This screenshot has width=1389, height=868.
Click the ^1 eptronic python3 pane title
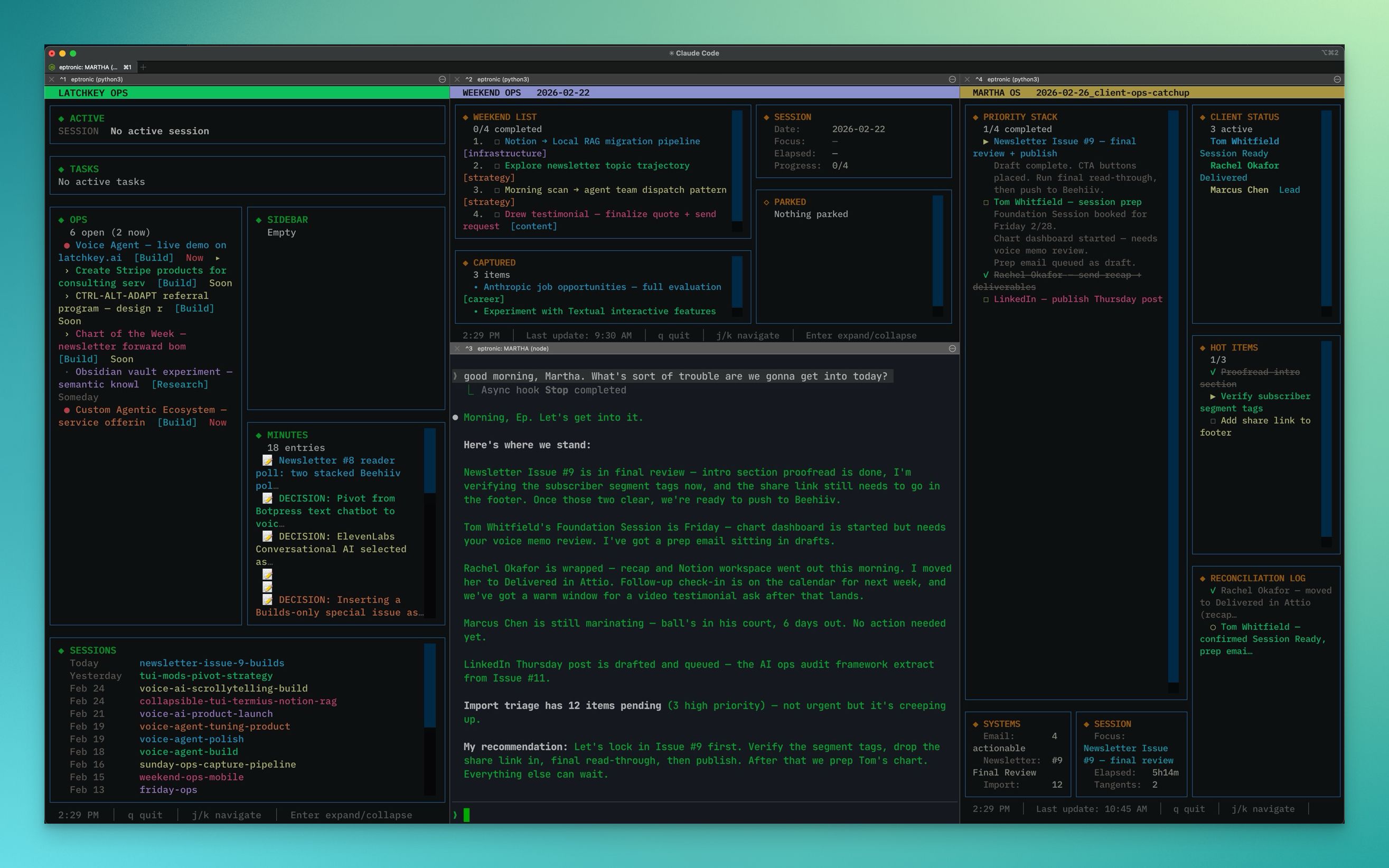[97, 79]
